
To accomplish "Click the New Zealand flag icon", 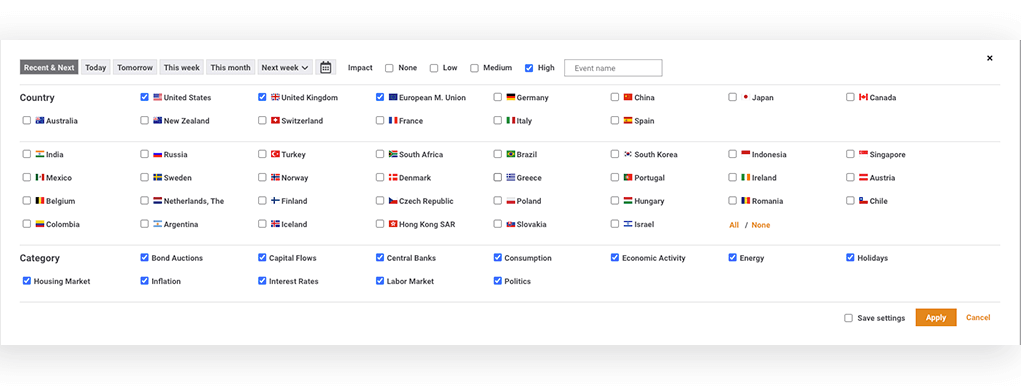I will (x=158, y=120).
